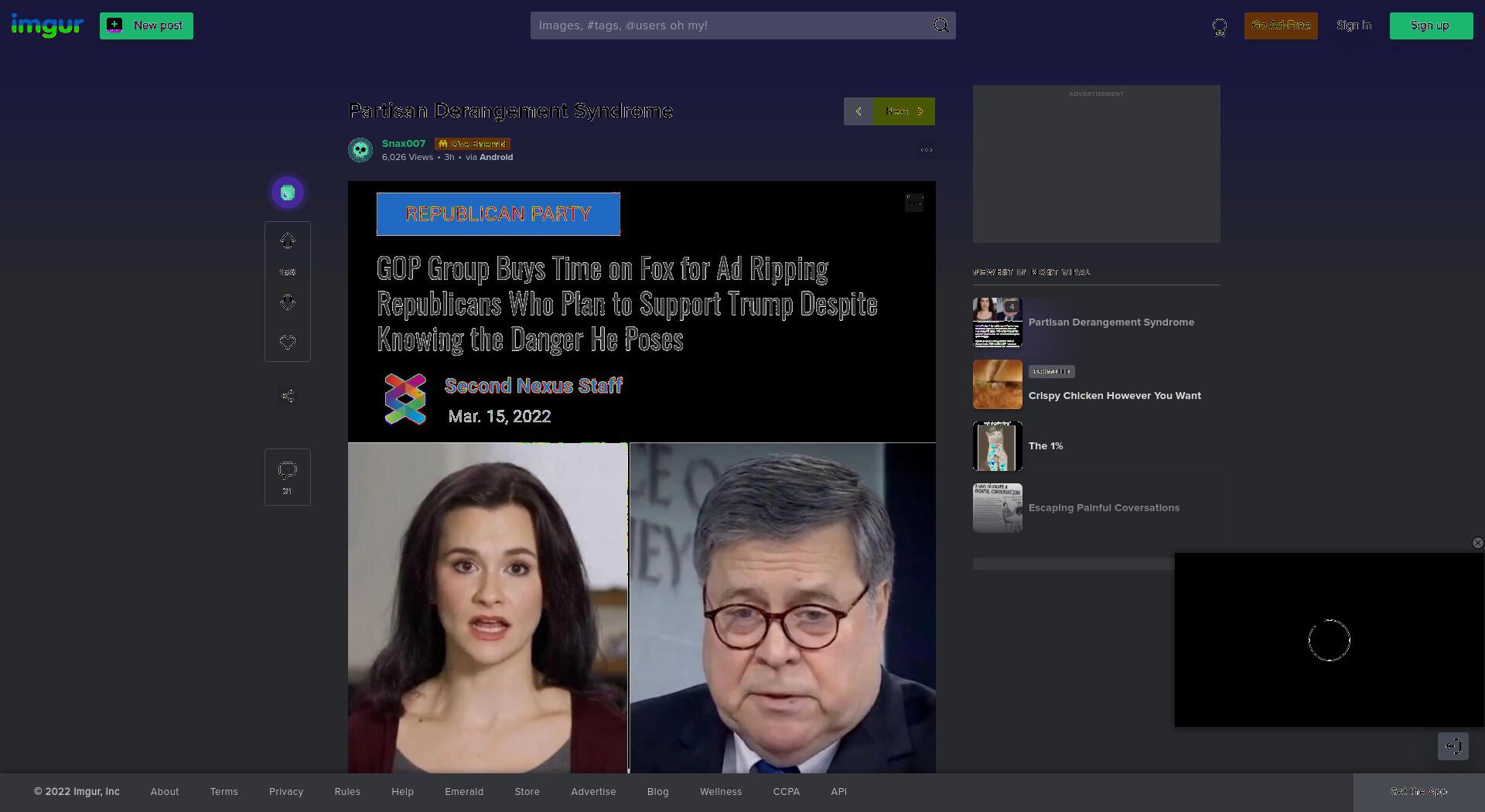Click Get the App button
1485x812 pixels.
pos(1419,792)
